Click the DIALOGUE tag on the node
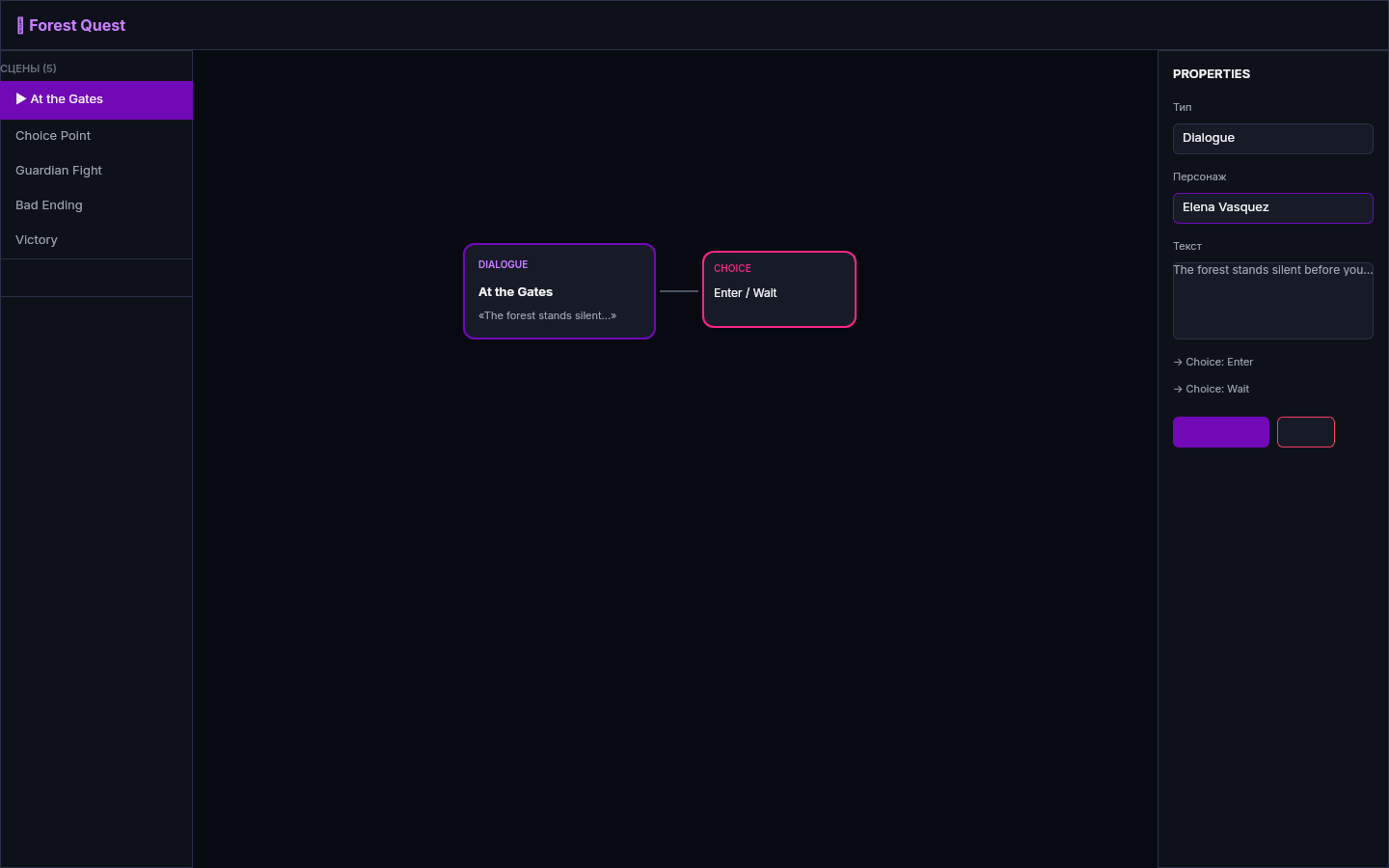 click(x=504, y=264)
